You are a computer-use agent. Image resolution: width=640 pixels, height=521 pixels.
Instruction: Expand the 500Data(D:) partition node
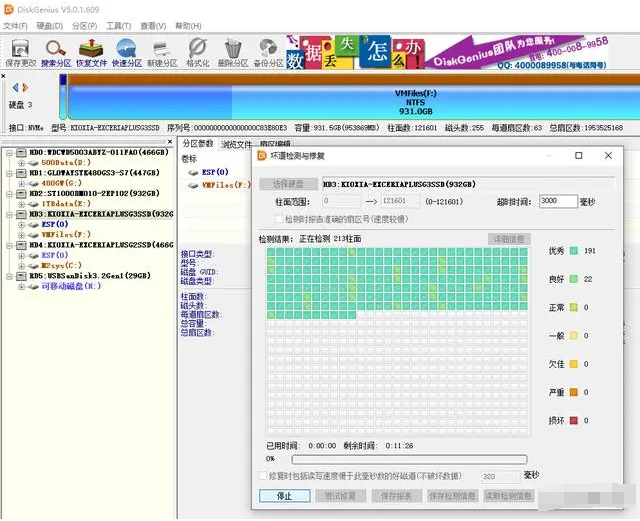(x=21, y=163)
